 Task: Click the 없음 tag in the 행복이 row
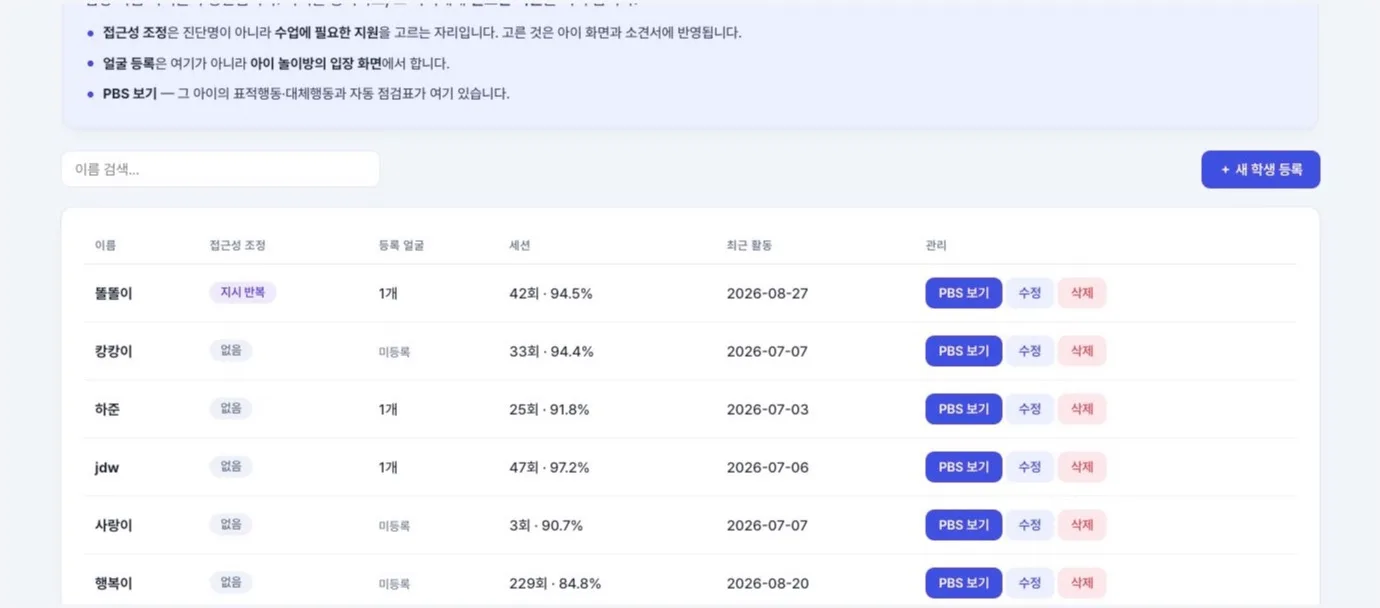[231, 583]
